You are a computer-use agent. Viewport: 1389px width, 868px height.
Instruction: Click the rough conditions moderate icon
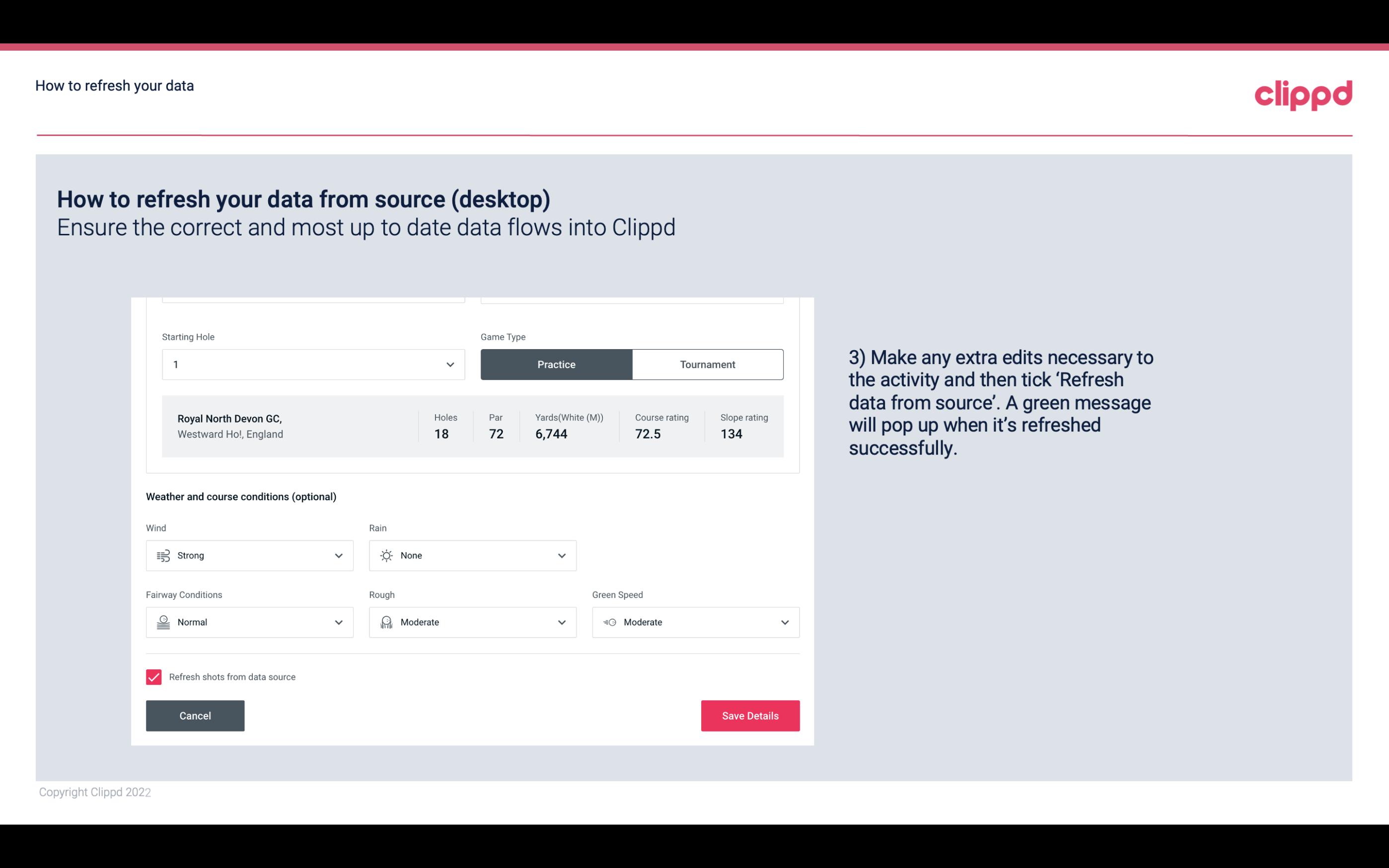[x=386, y=621]
